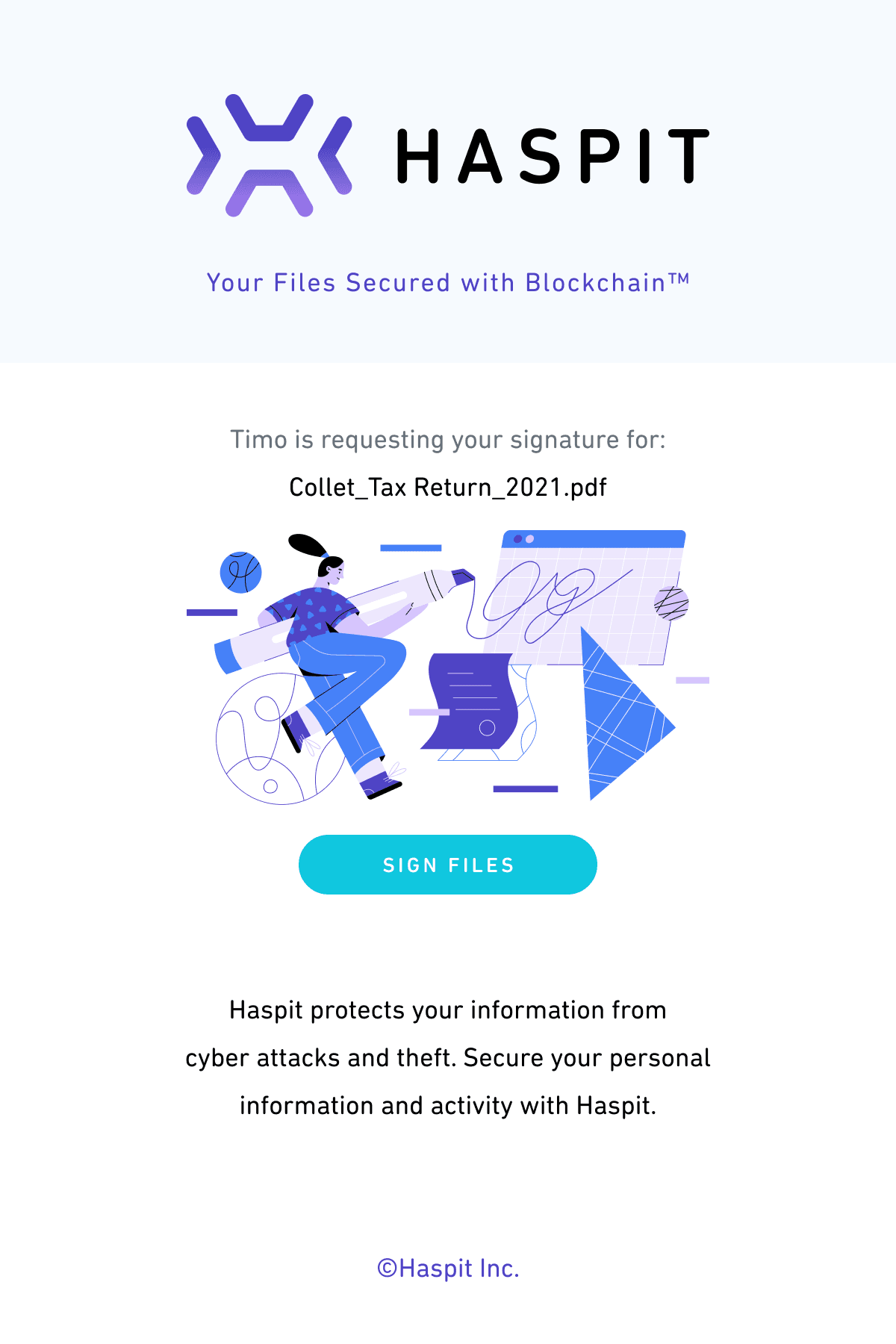Click the right dot on the browser title bar
The width and height of the screenshot is (896, 1344).
pyautogui.click(x=529, y=540)
